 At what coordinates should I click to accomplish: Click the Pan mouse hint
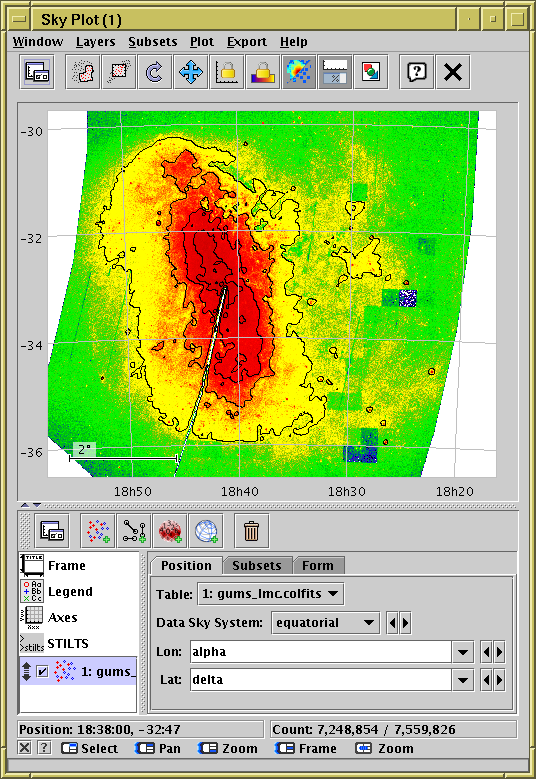click(x=157, y=748)
